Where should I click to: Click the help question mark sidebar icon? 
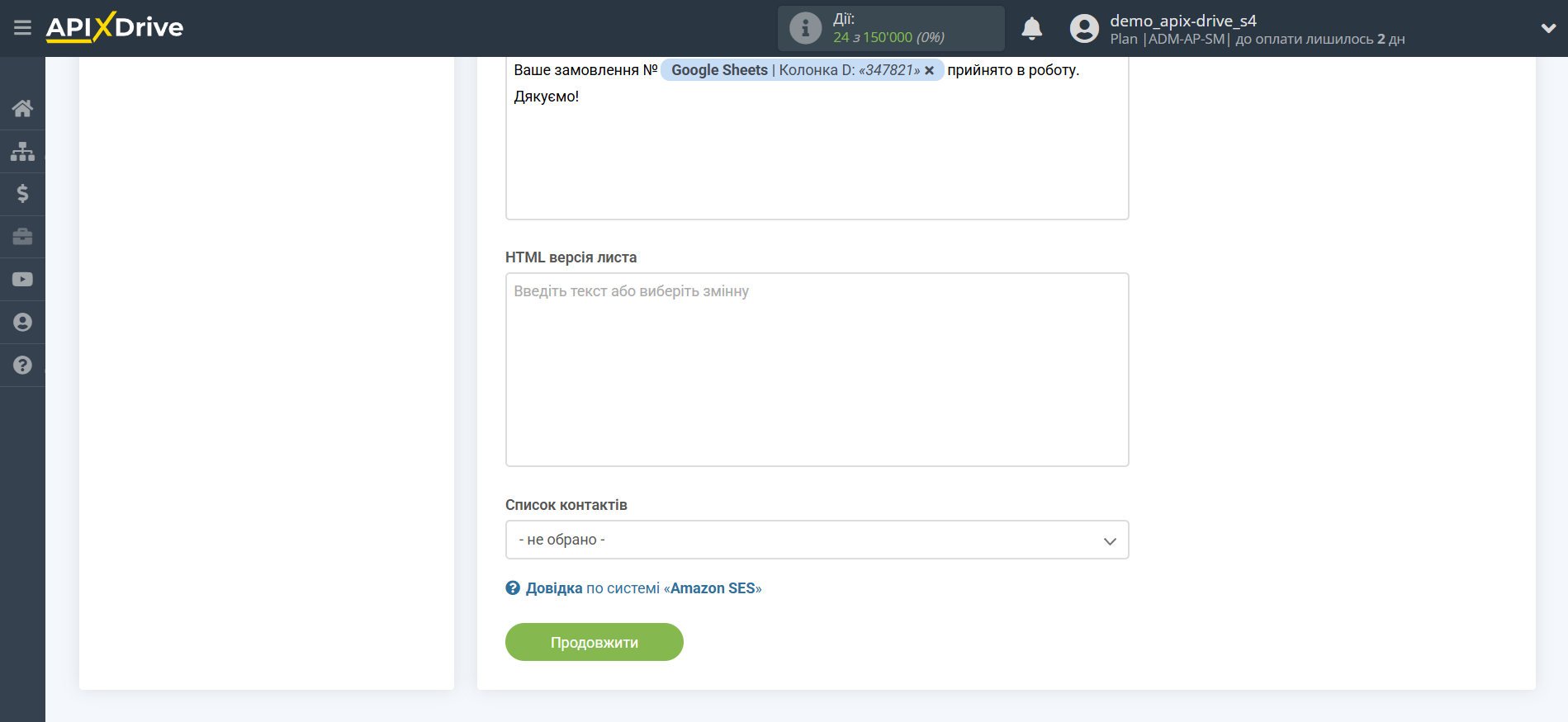pos(22,366)
